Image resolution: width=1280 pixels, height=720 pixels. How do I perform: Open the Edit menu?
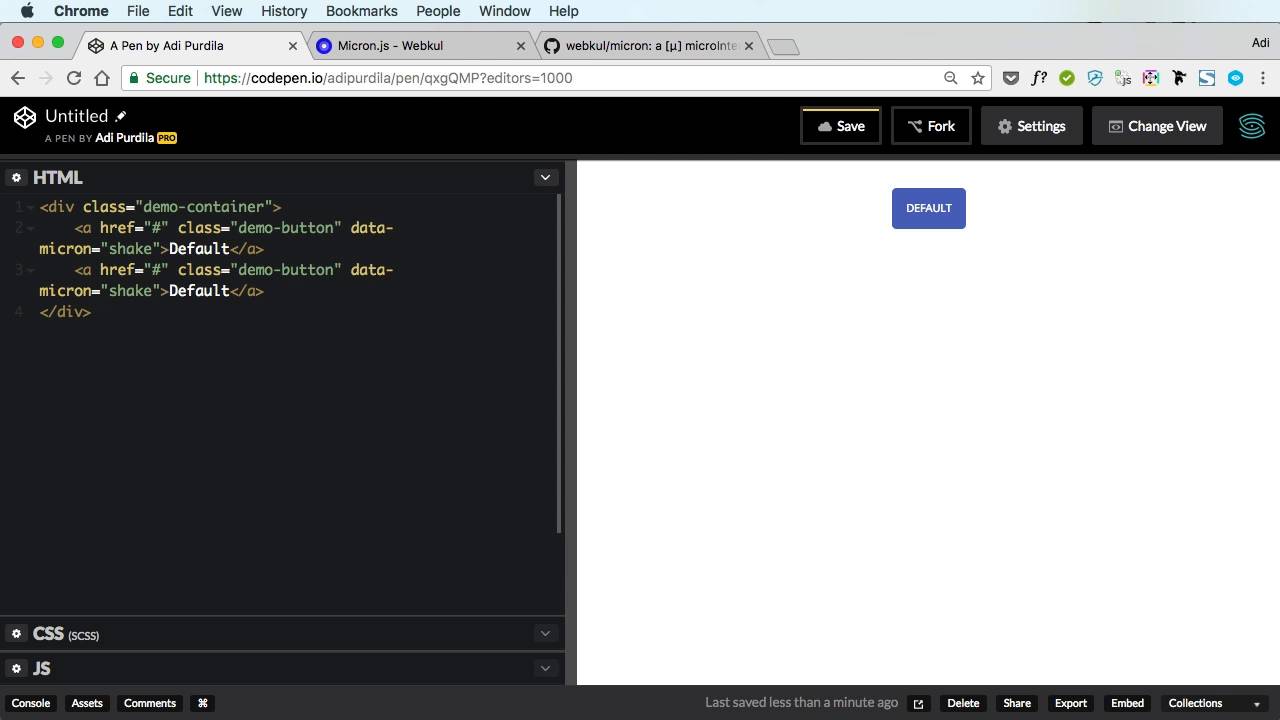tap(180, 11)
